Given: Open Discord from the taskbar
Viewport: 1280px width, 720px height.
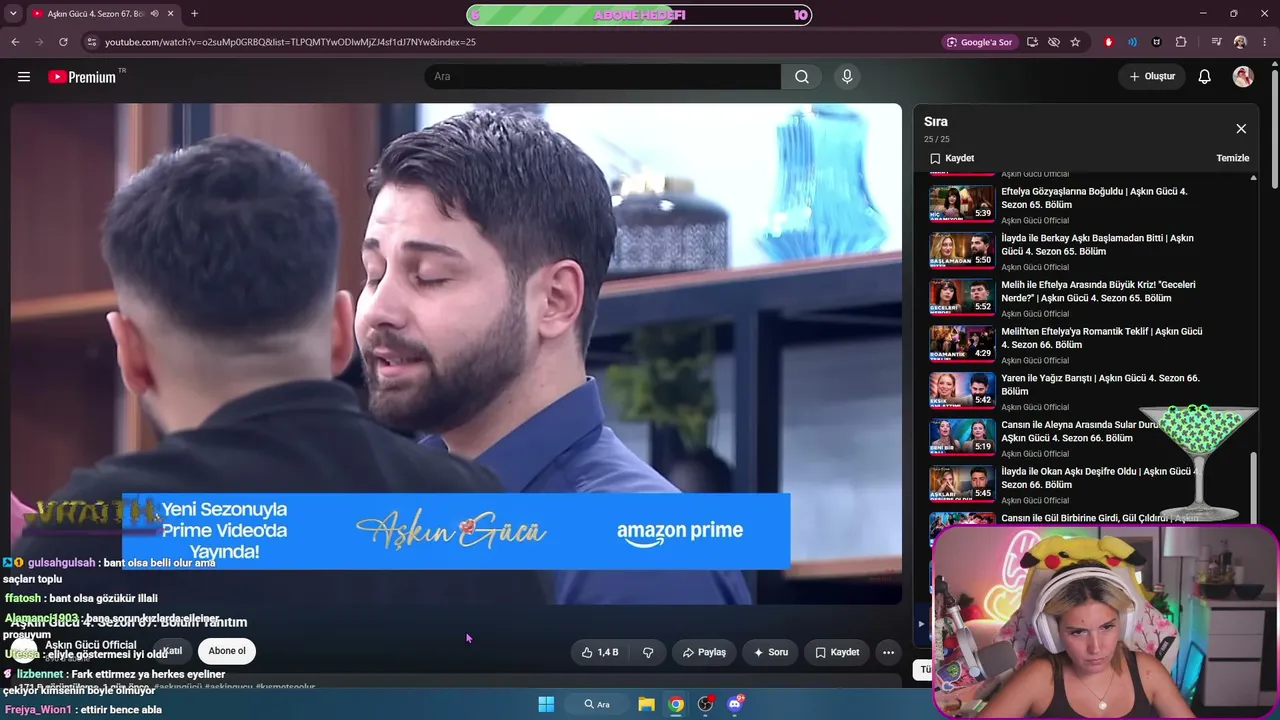Looking at the screenshot, I should tap(736, 704).
